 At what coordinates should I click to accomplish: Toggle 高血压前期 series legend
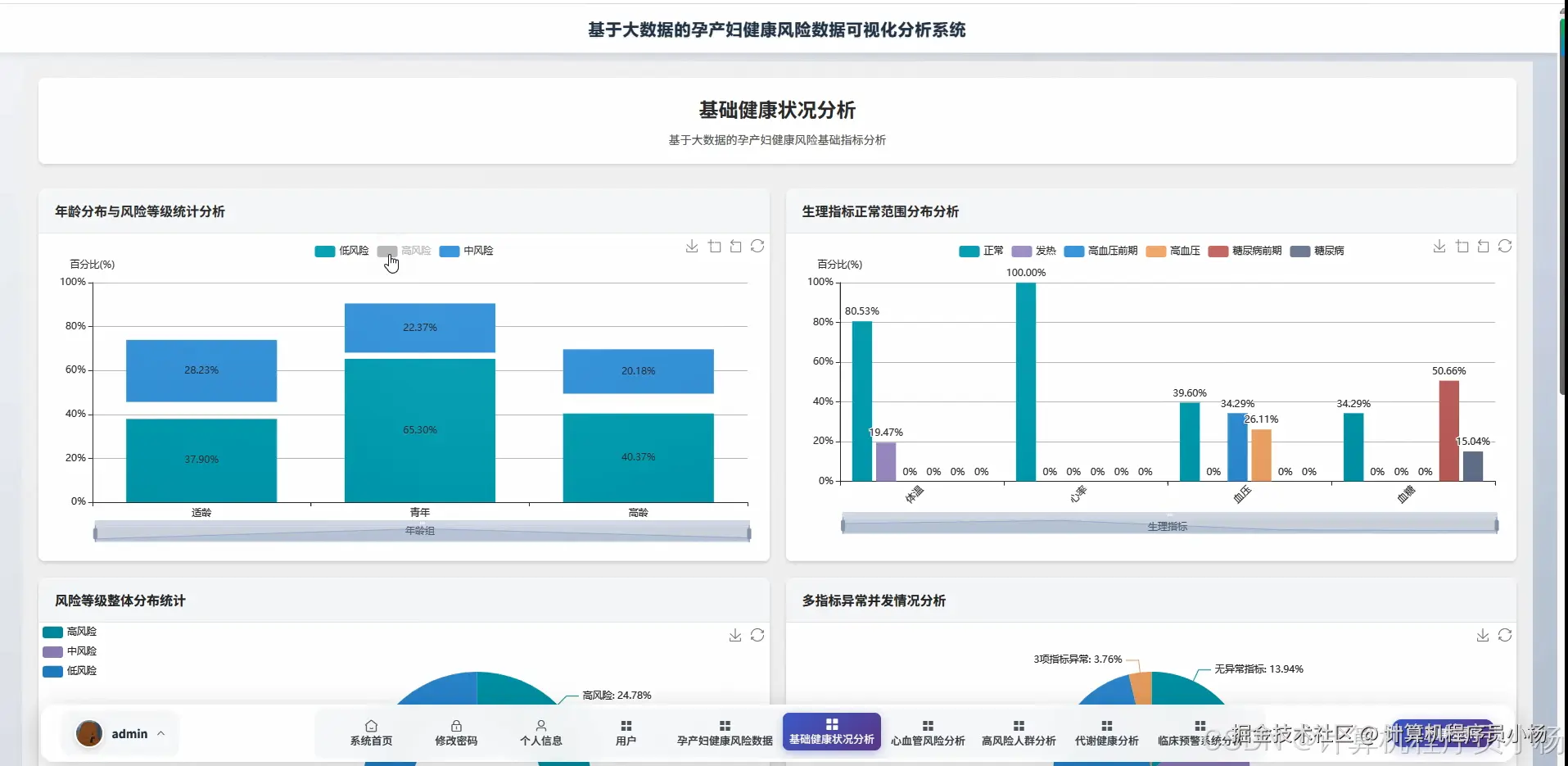[x=1100, y=251]
